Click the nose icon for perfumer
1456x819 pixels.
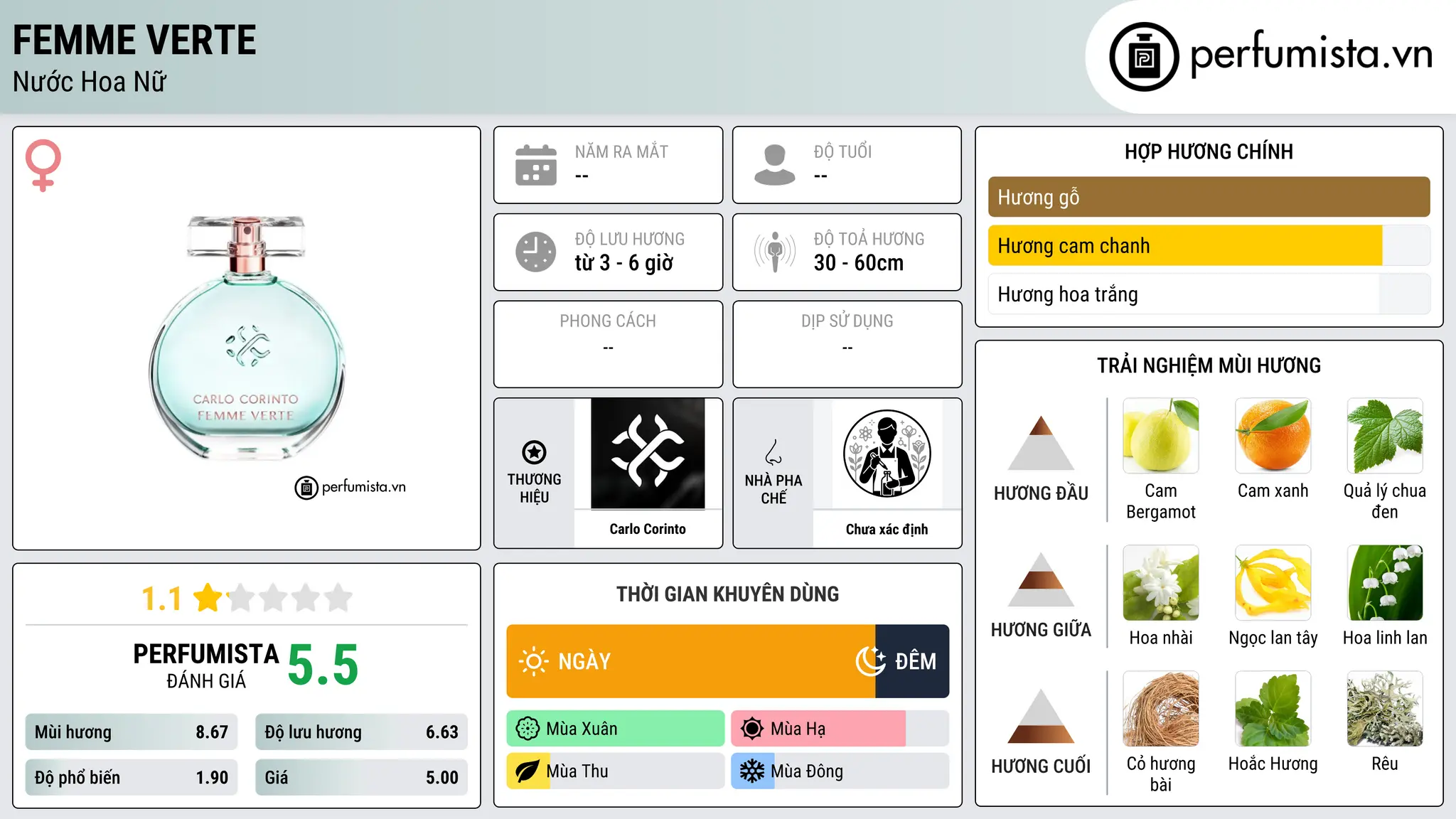click(773, 452)
